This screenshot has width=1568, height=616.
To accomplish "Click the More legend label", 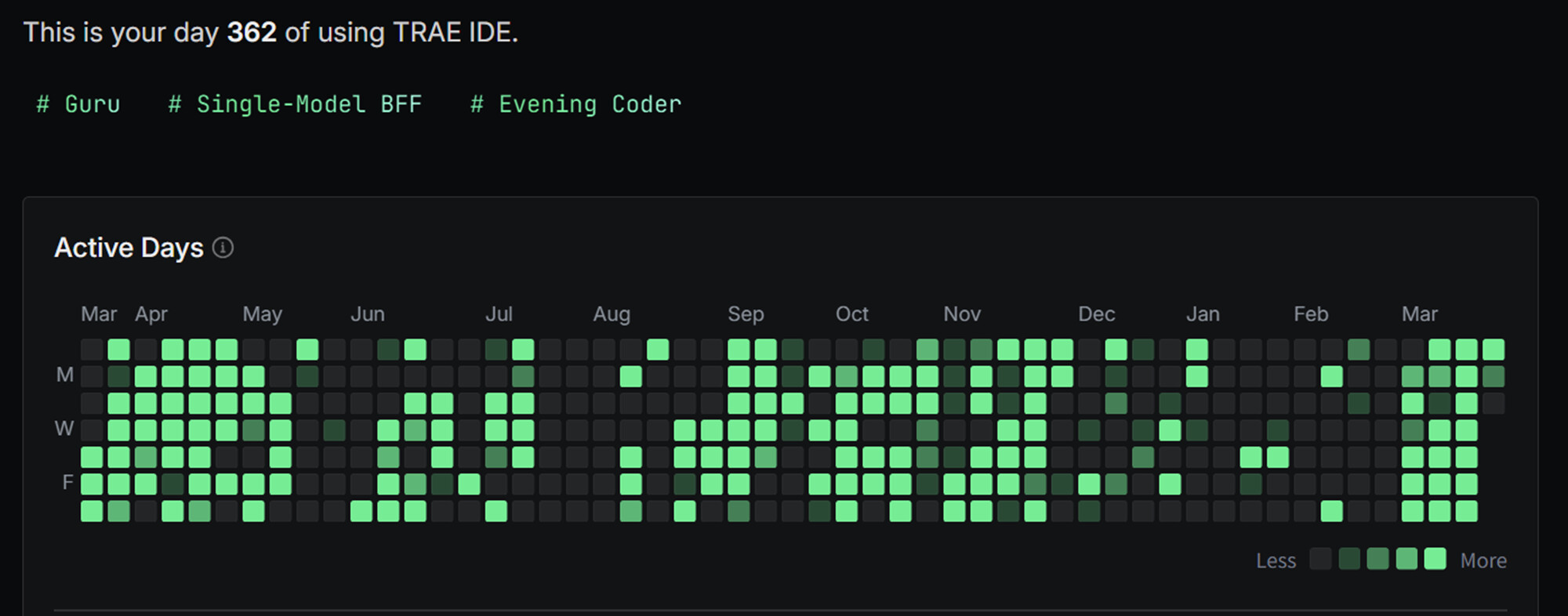I will (x=1483, y=560).
